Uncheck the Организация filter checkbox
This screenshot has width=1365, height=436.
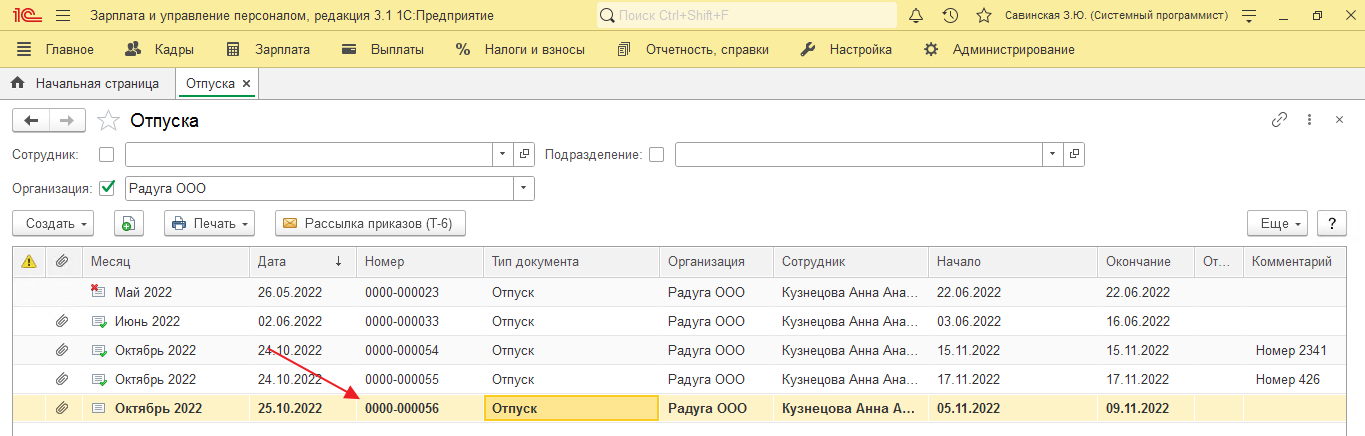pyautogui.click(x=107, y=187)
